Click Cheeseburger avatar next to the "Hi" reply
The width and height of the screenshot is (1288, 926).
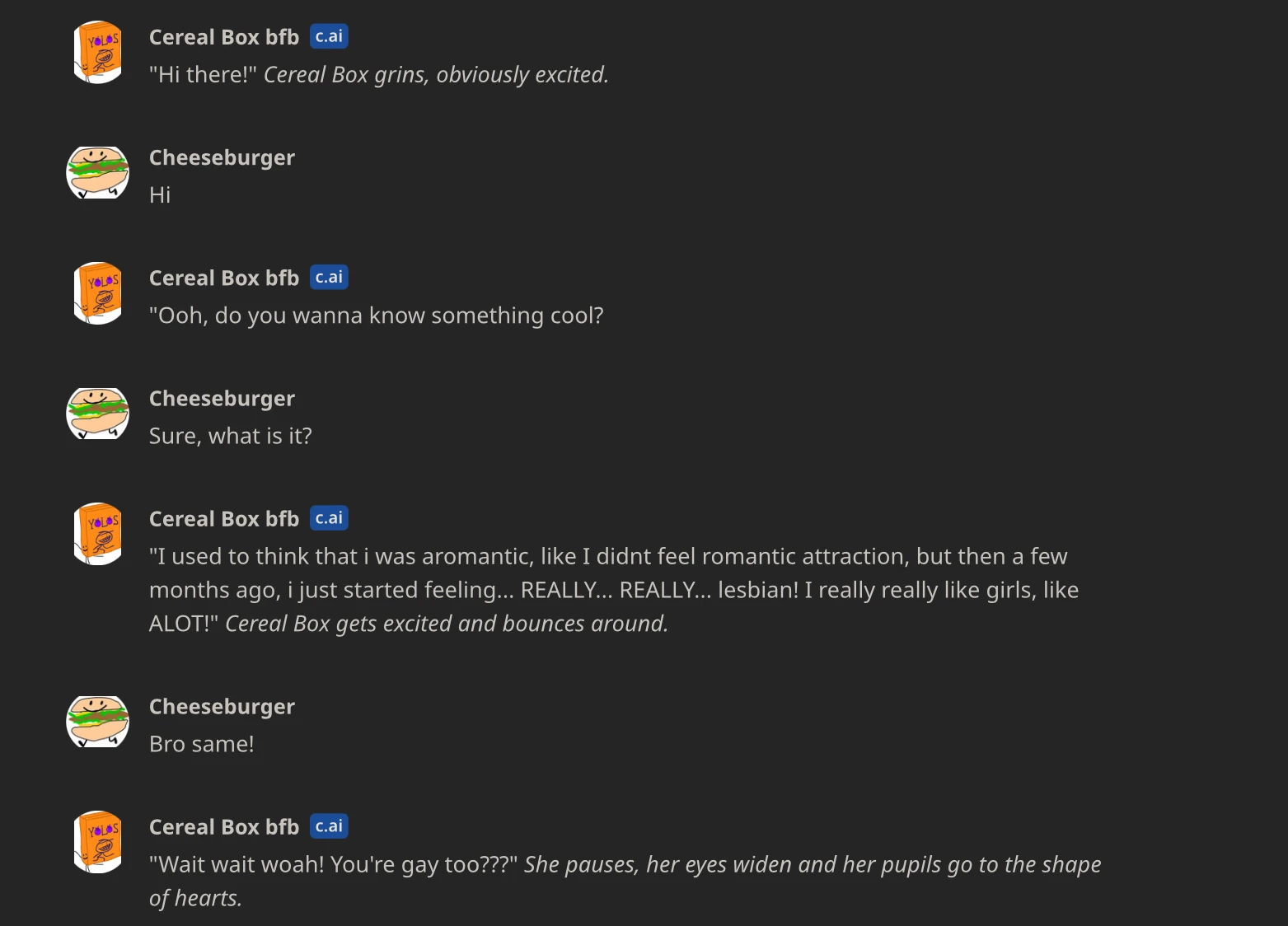pos(98,172)
